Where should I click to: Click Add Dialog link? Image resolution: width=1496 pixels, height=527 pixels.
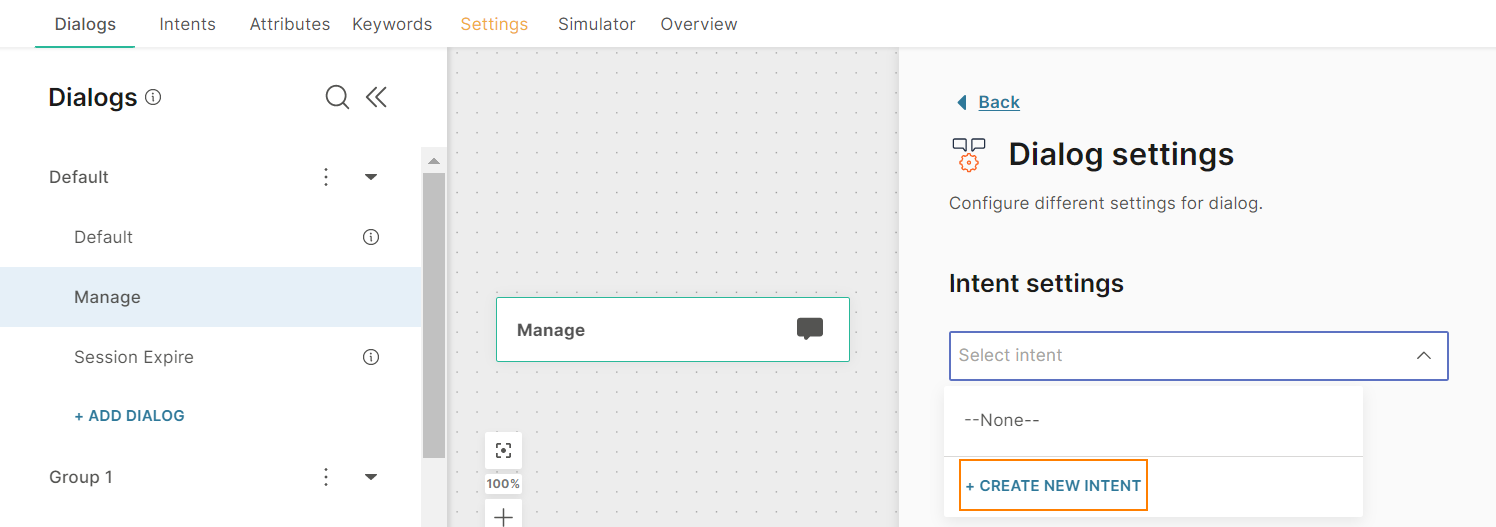[129, 416]
